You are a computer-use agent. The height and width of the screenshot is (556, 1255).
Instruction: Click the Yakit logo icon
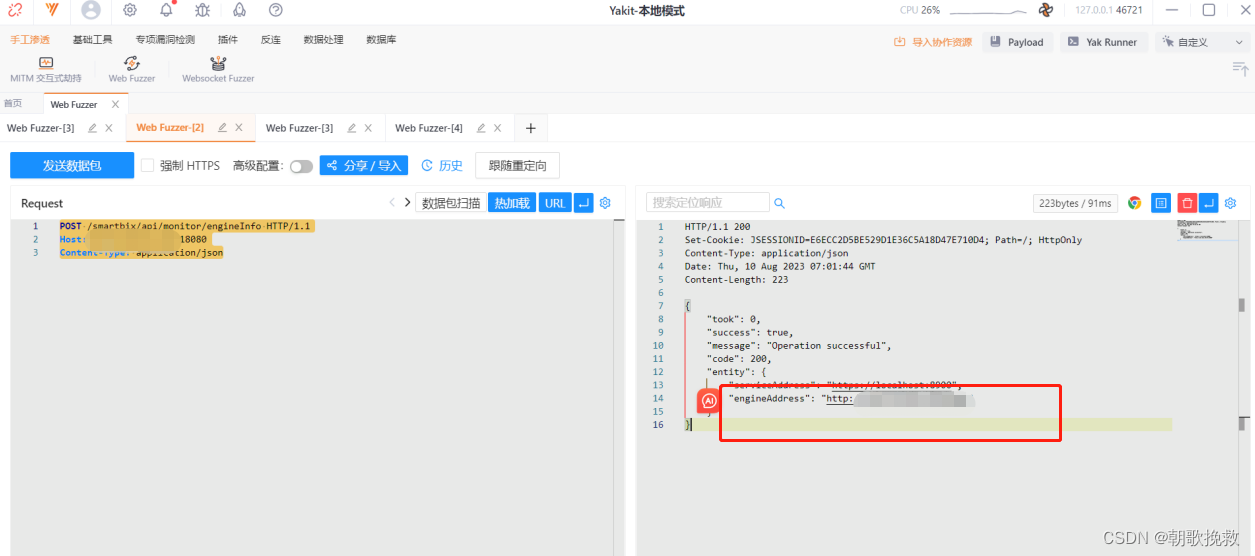point(52,10)
